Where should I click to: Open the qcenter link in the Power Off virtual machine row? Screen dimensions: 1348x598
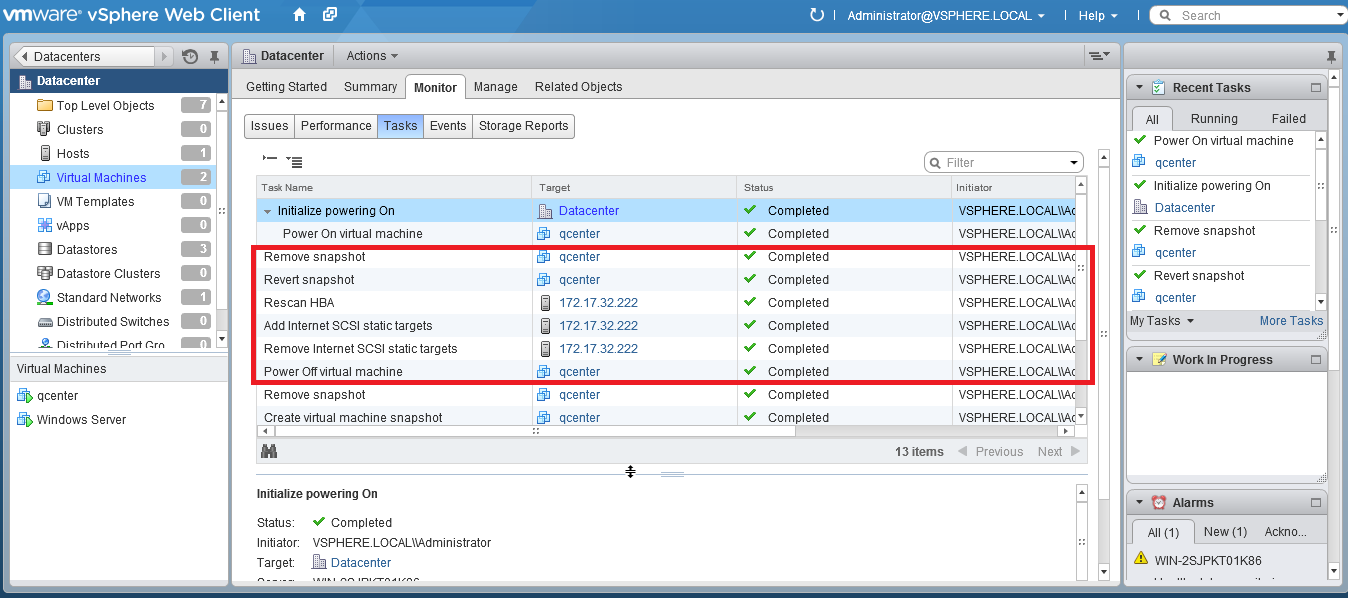click(x=579, y=372)
